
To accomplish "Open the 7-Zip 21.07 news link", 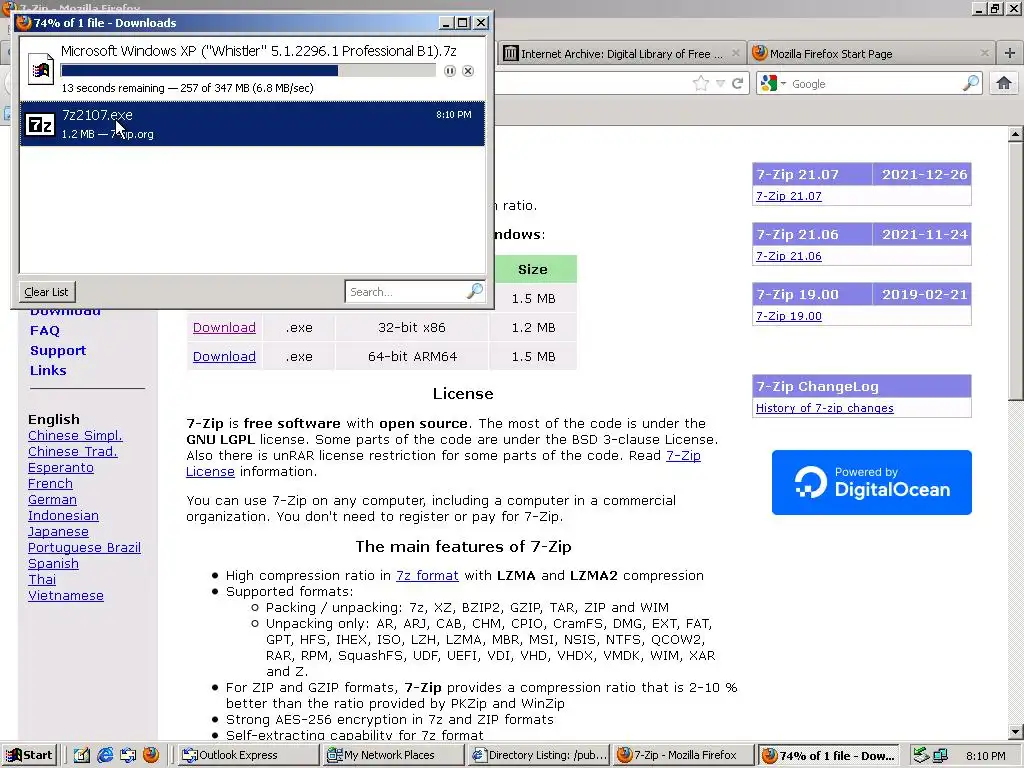I will pos(788,196).
